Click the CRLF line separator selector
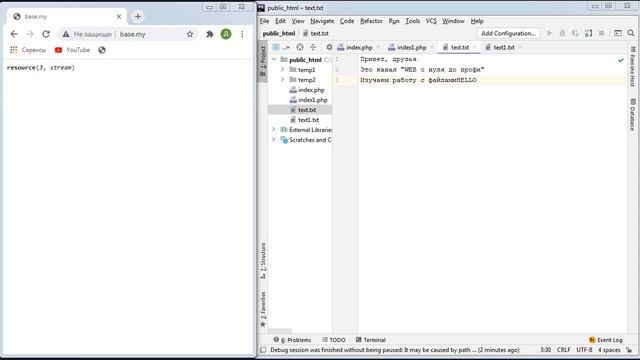 click(563, 350)
